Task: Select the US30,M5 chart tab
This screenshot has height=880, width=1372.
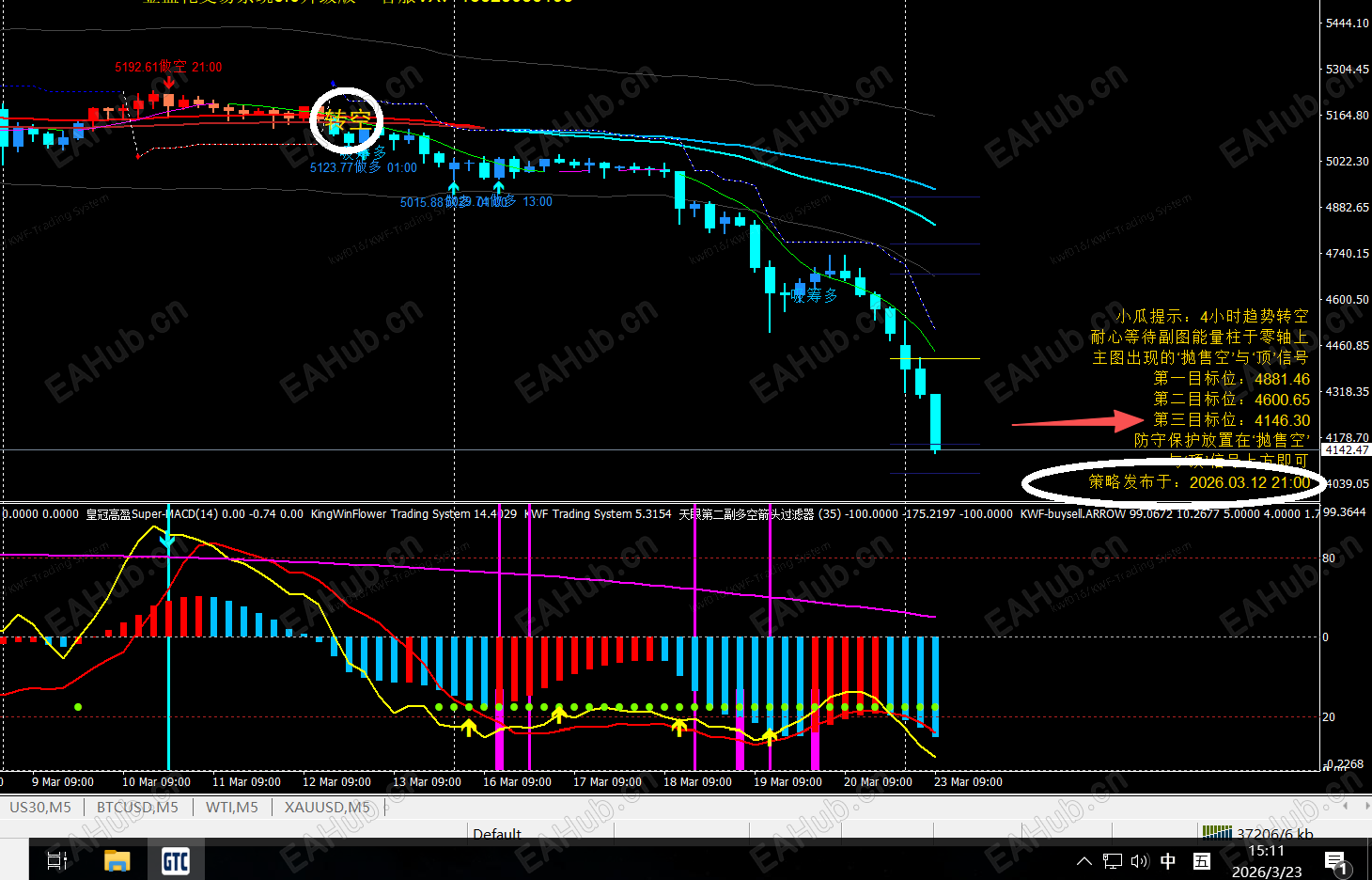Action: 40,808
